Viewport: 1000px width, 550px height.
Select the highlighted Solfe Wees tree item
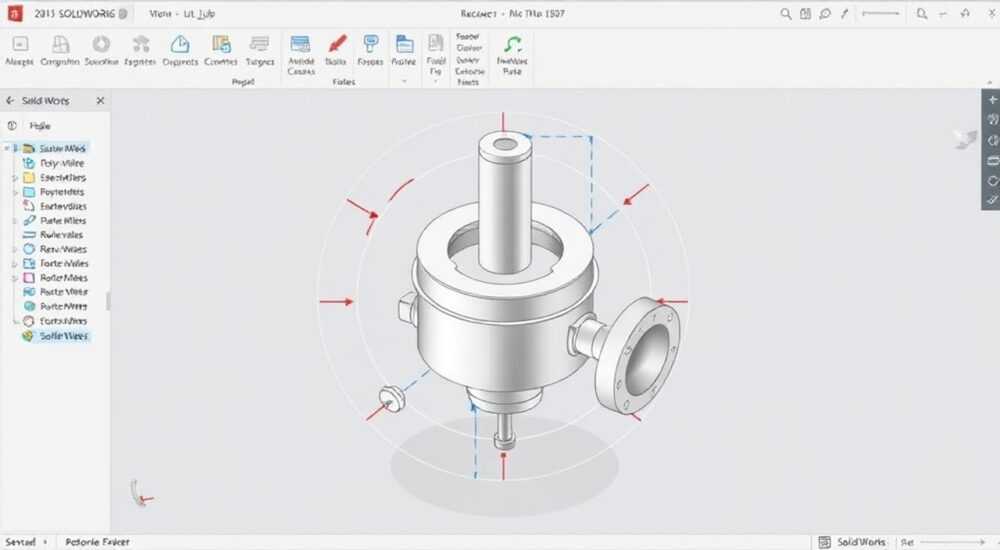55,336
